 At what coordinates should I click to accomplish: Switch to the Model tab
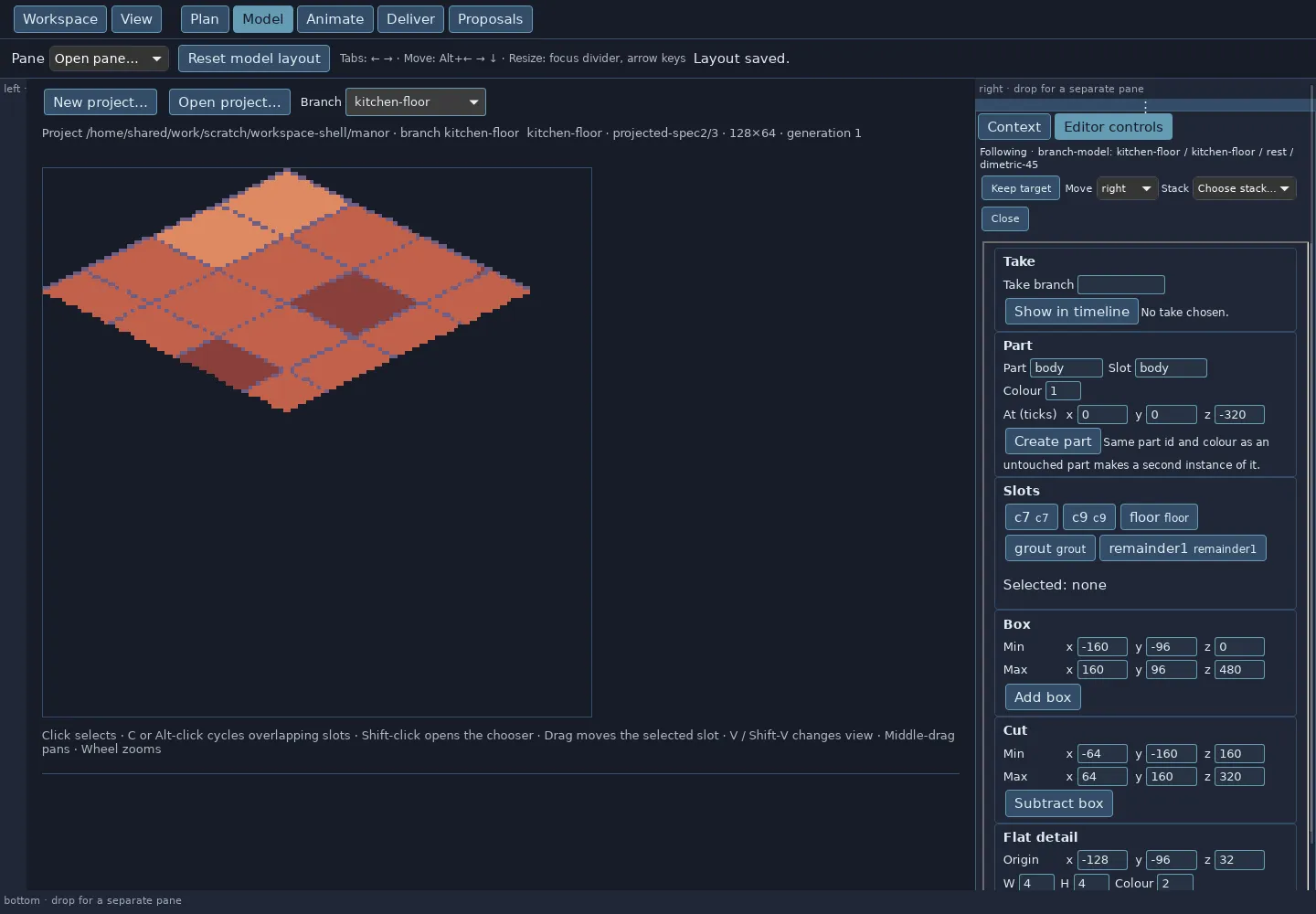click(263, 19)
